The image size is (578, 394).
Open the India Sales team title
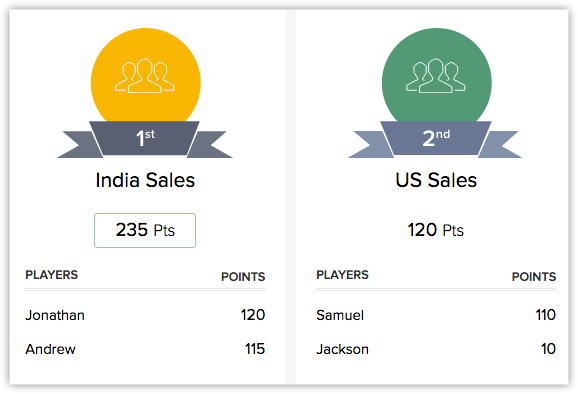click(145, 180)
